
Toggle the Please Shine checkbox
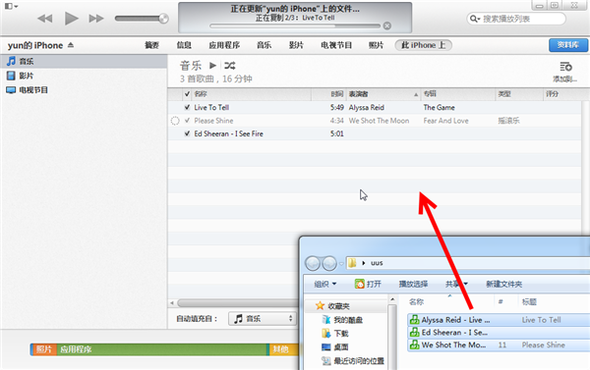tap(187, 121)
